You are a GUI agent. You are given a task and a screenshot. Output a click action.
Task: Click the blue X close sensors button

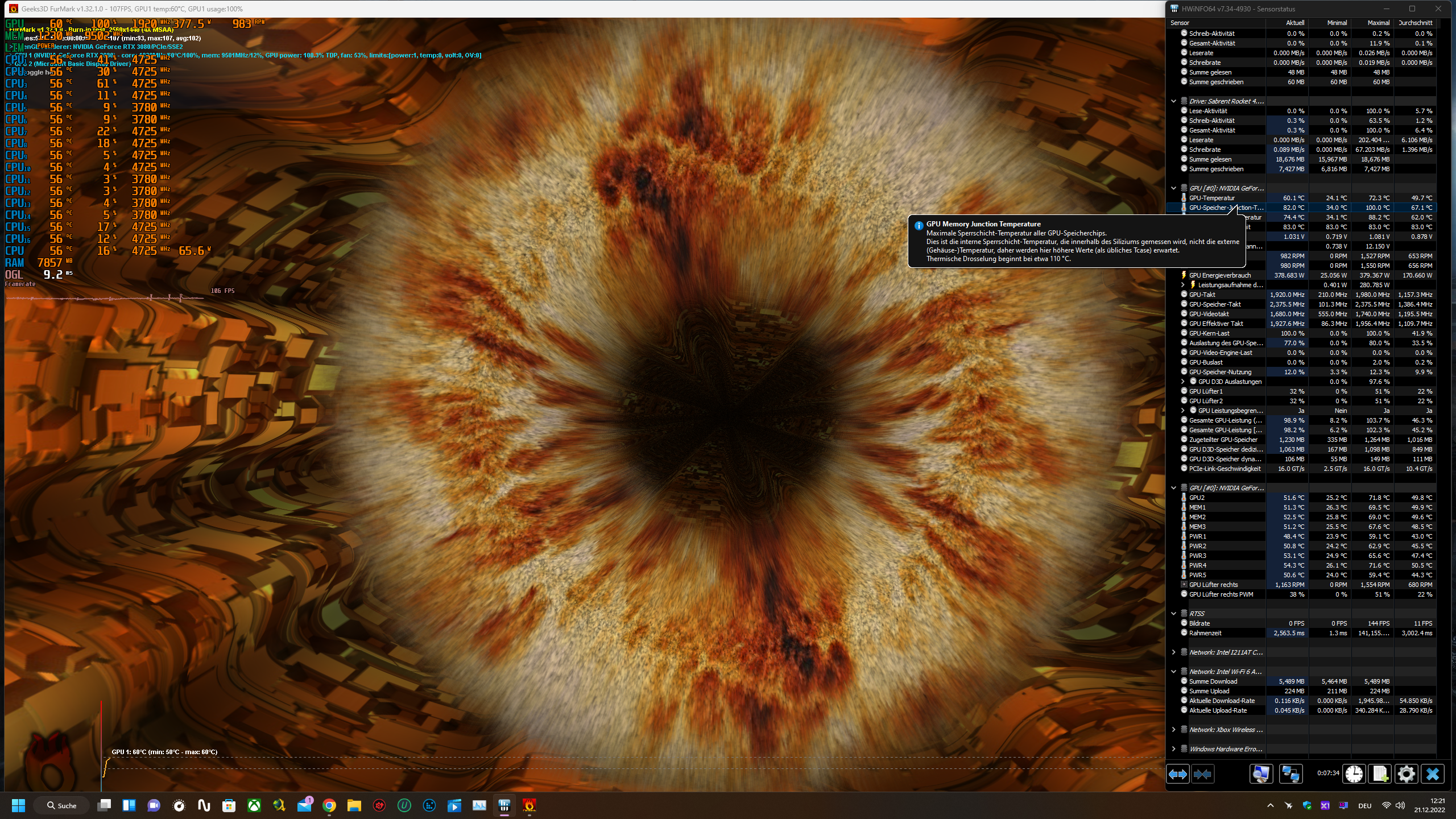pos(1433,774)
